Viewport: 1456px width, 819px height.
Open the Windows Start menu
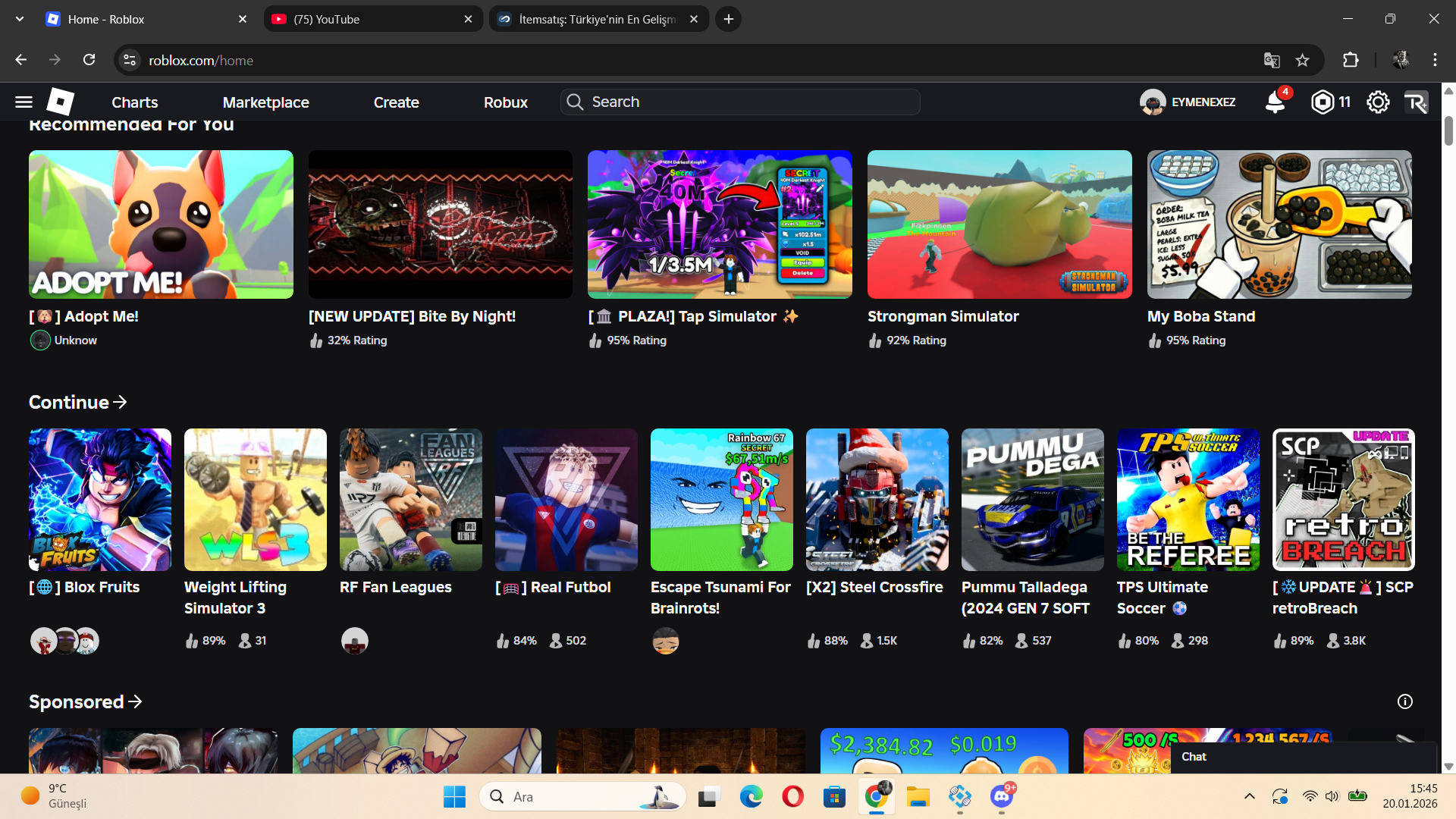point(454,796)
